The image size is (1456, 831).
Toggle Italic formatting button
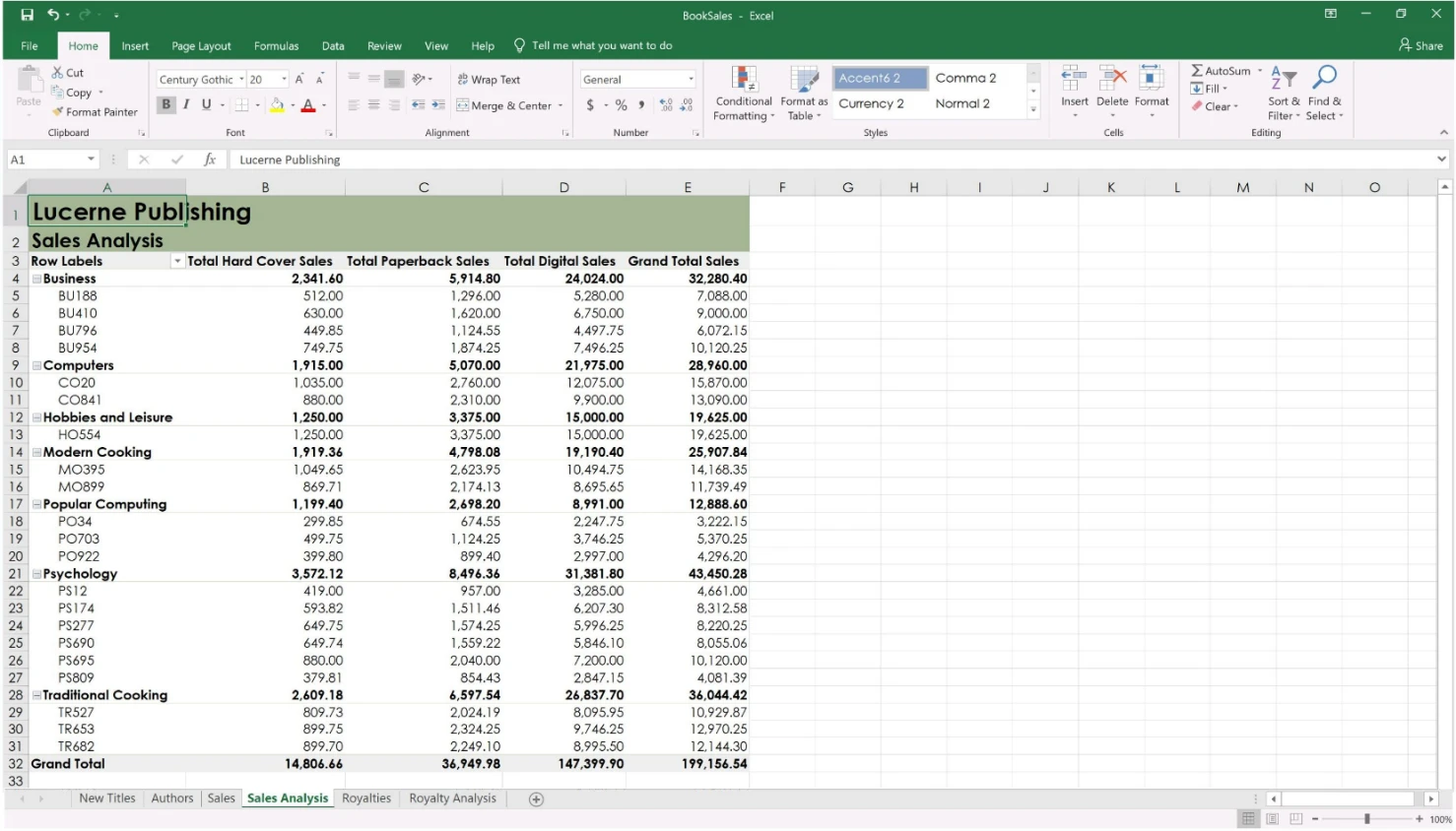point(186,104)
